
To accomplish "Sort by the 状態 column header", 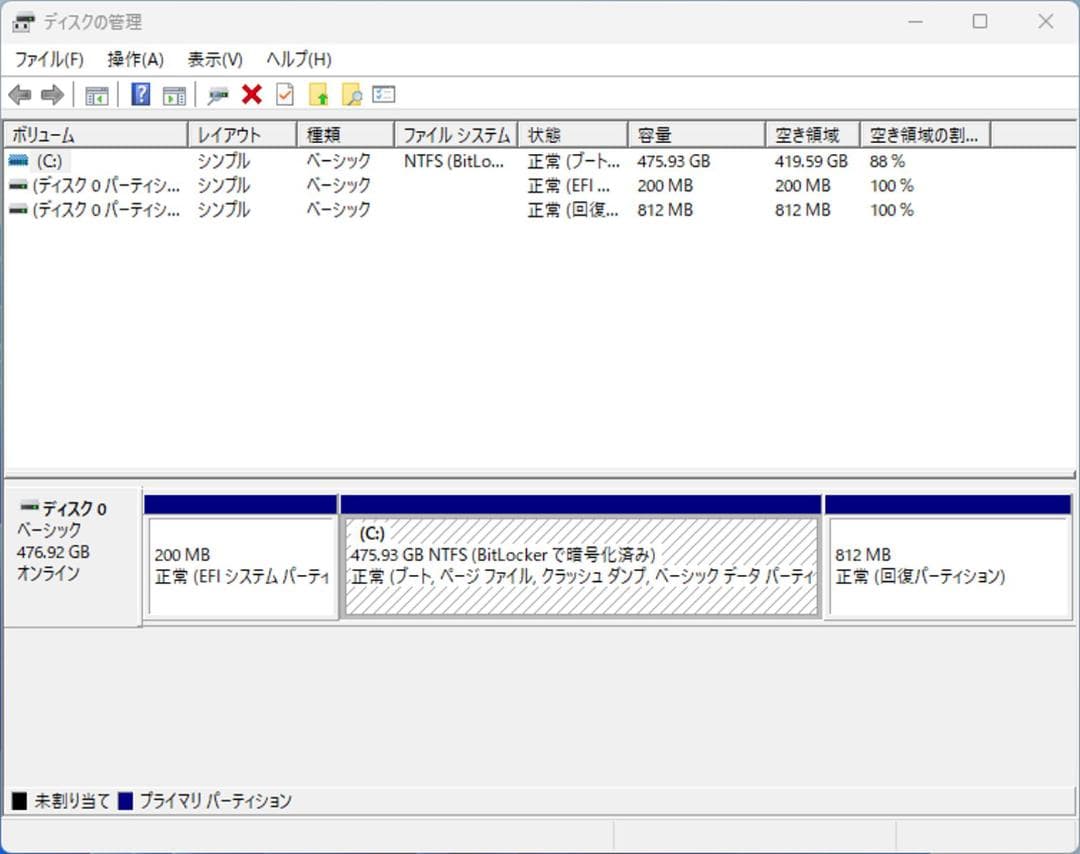I will [x=573, y=134].
